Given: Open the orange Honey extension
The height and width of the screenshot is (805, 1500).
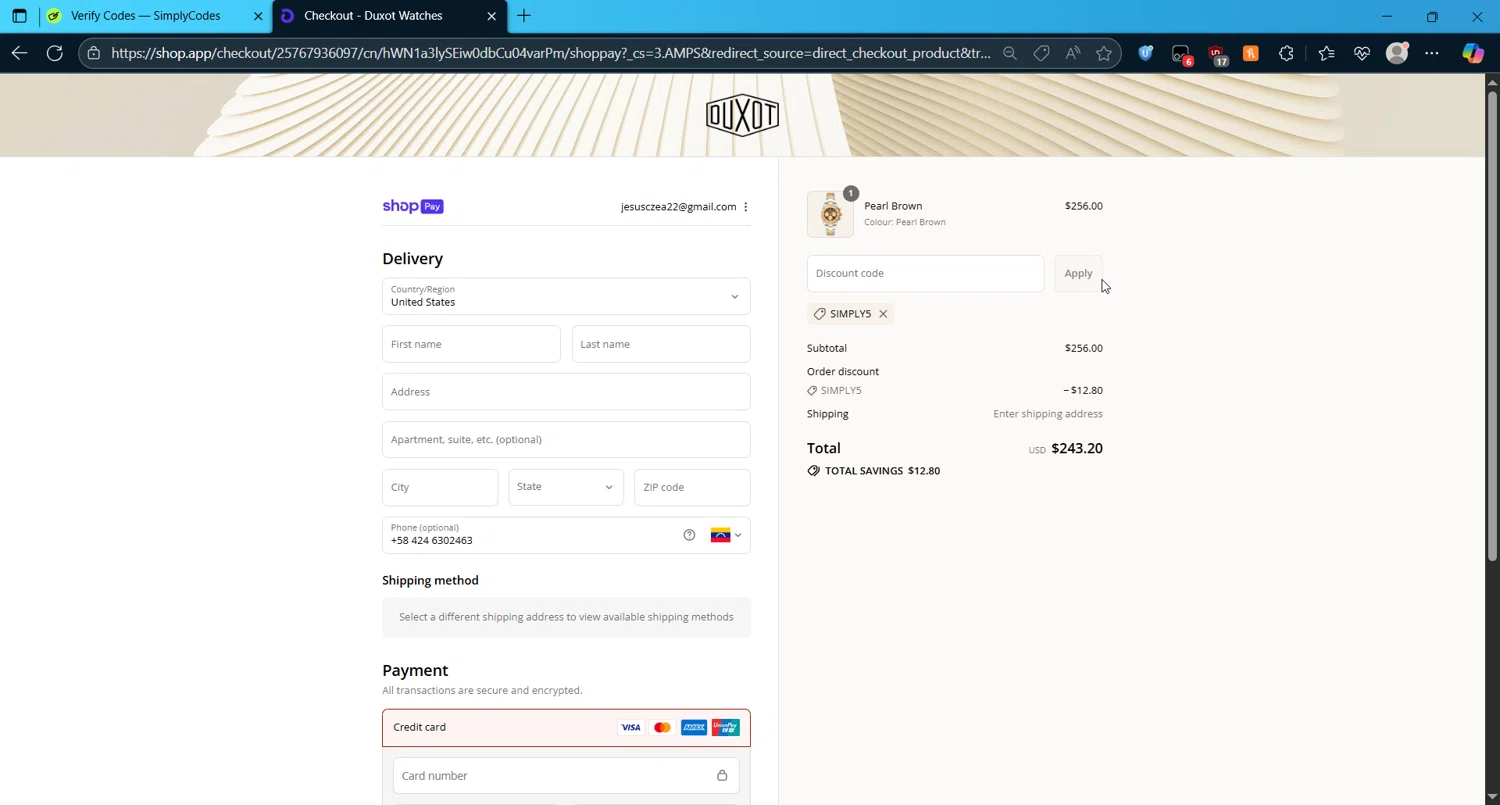Looking at the screenshot, I should click(x=1251, y=53).
